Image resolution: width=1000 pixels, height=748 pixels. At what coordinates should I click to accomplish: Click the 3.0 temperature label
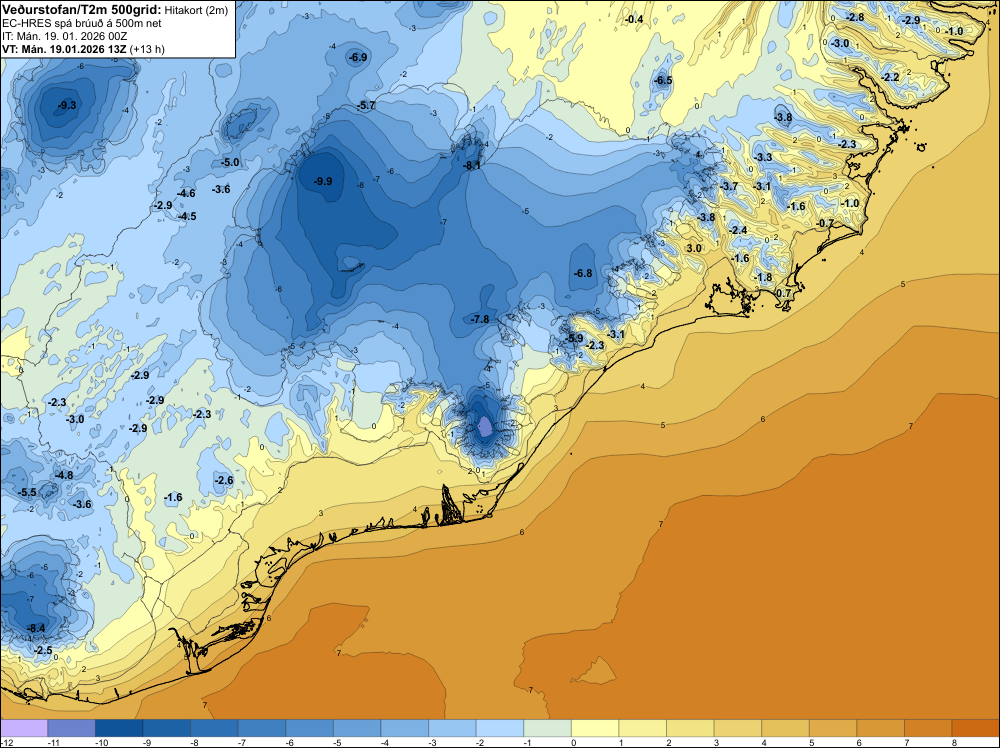point(694,248)
